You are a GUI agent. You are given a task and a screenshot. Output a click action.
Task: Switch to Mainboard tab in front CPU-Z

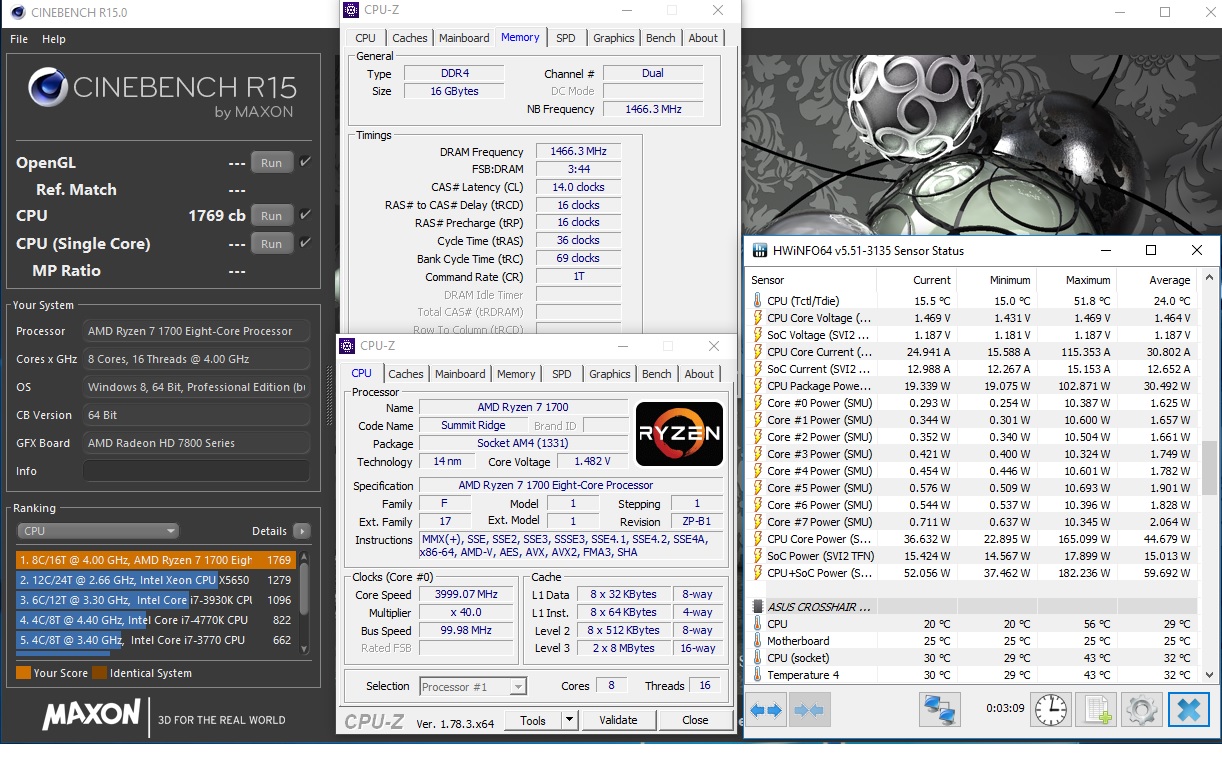460,374
